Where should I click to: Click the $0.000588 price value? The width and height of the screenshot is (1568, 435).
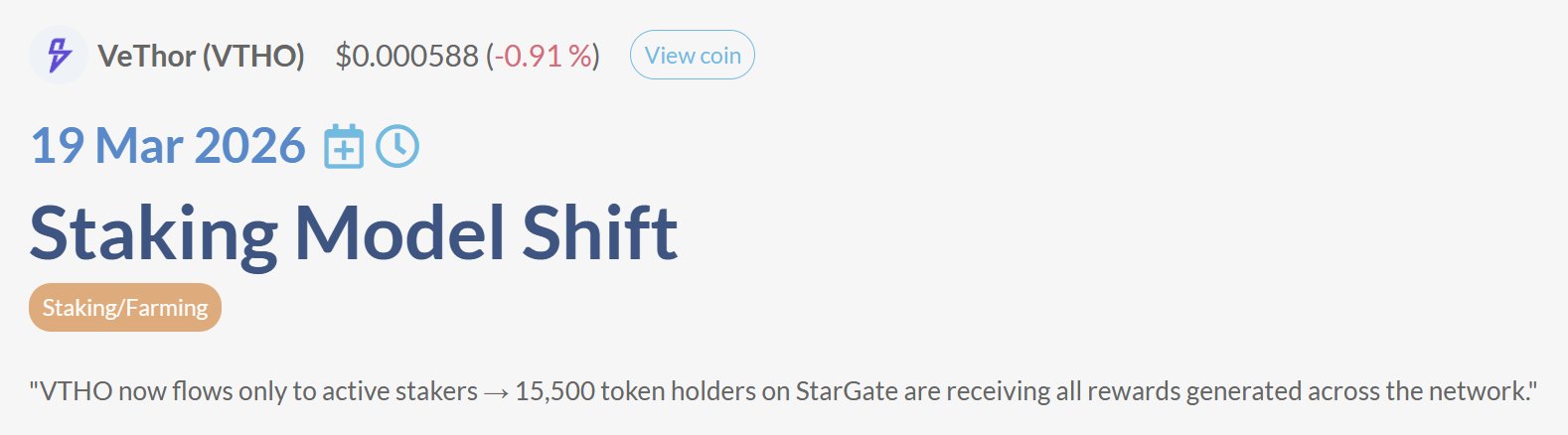[406, 56]
